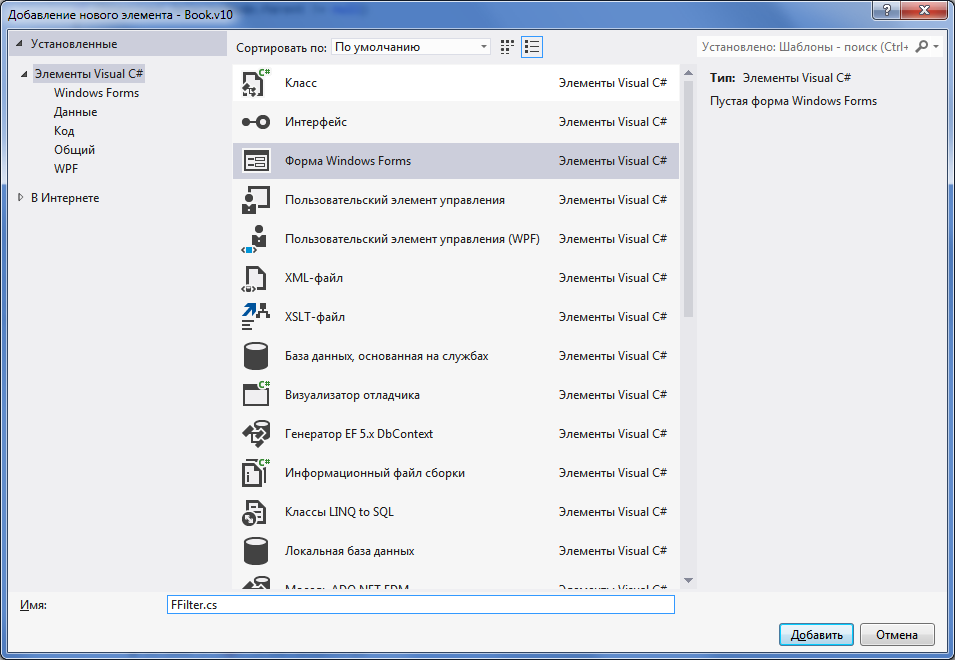Select the Классы LINQ to SQL icon

(x=256, y=512)
